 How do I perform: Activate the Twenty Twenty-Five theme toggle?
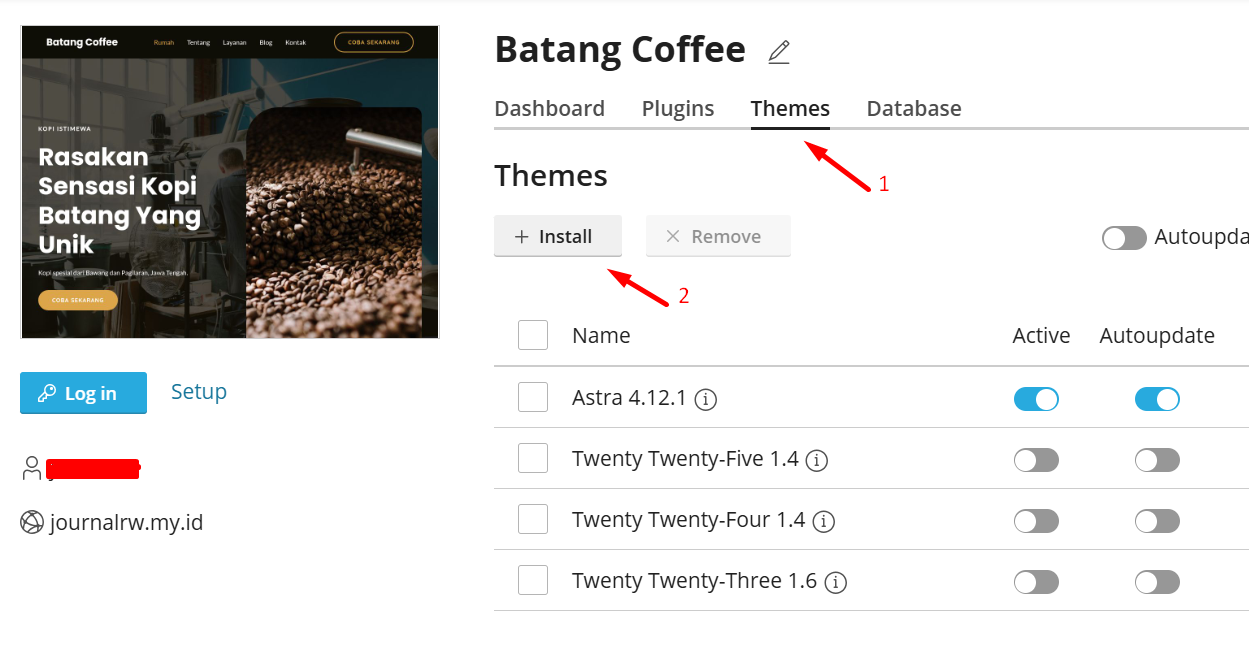(1036, 460)
